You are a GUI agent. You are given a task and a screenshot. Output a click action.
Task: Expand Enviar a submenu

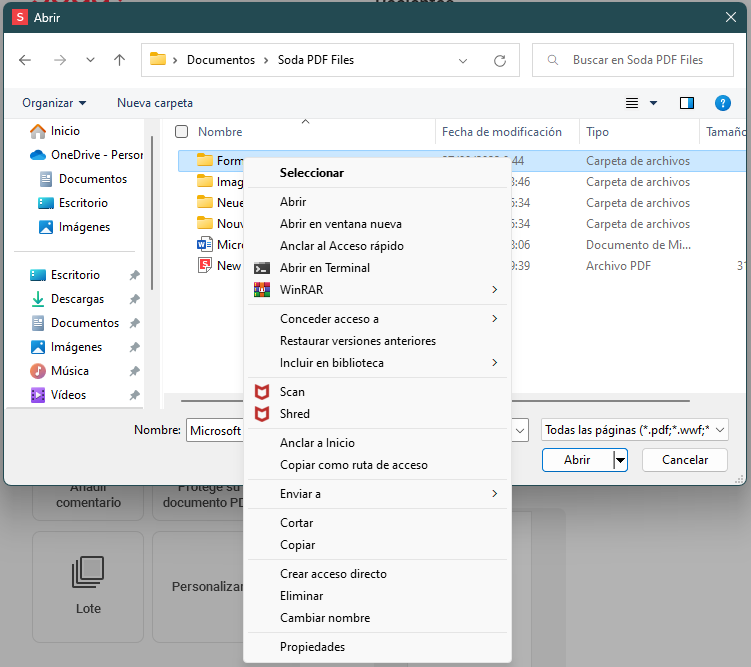(x=377, y=494)
